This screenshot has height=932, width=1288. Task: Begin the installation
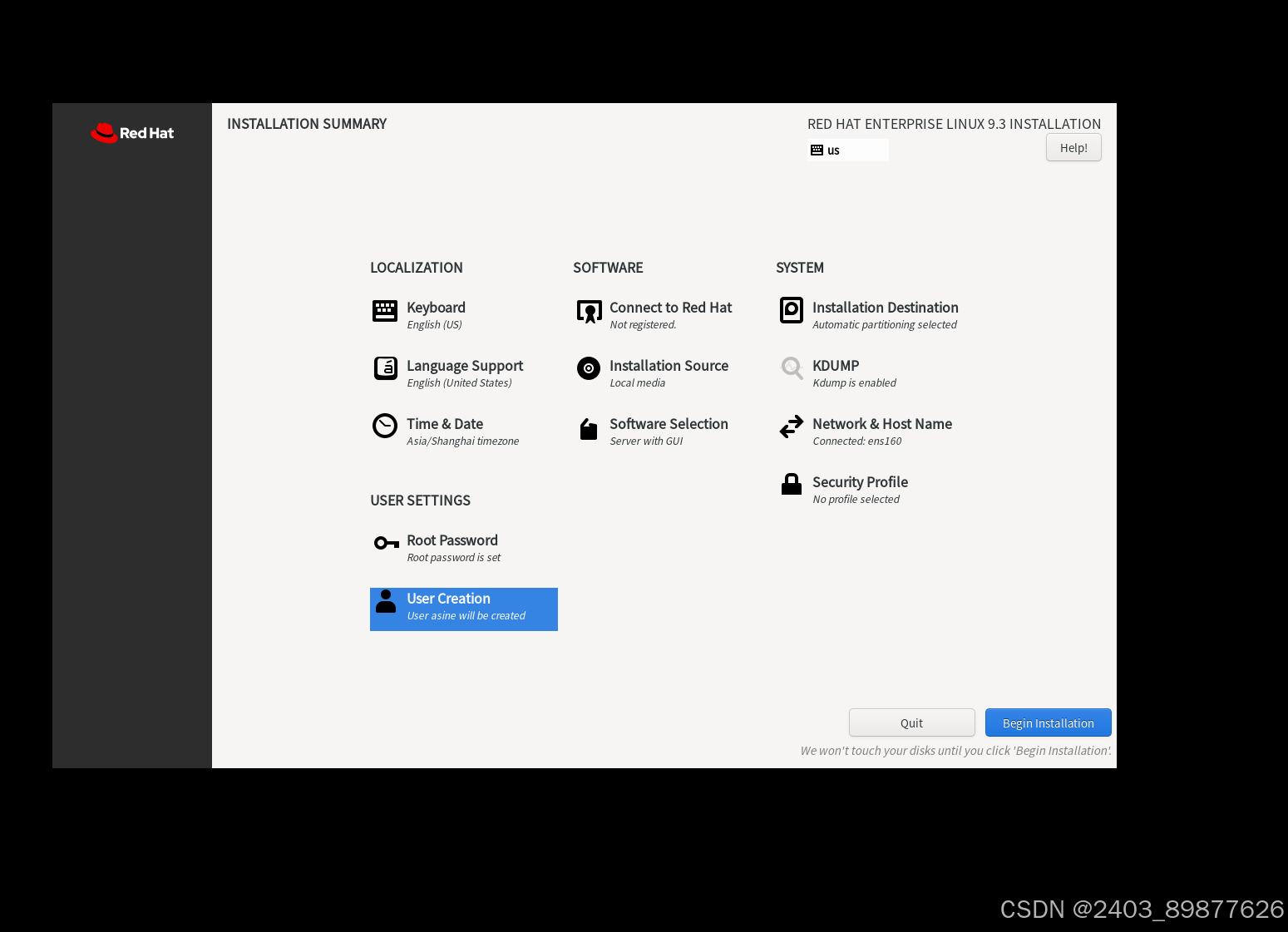click(1048, 722)
